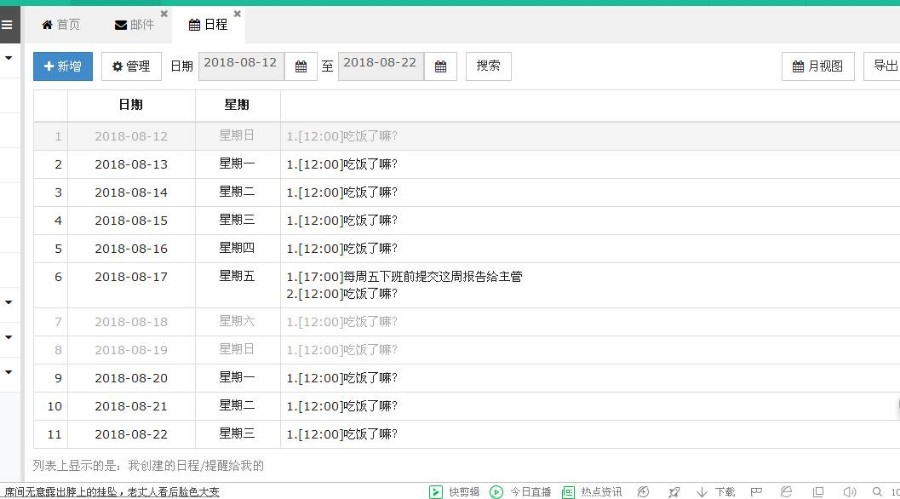Click 吃饭了嘛 entry on 2018-08-22 row

tap(342, 435)
